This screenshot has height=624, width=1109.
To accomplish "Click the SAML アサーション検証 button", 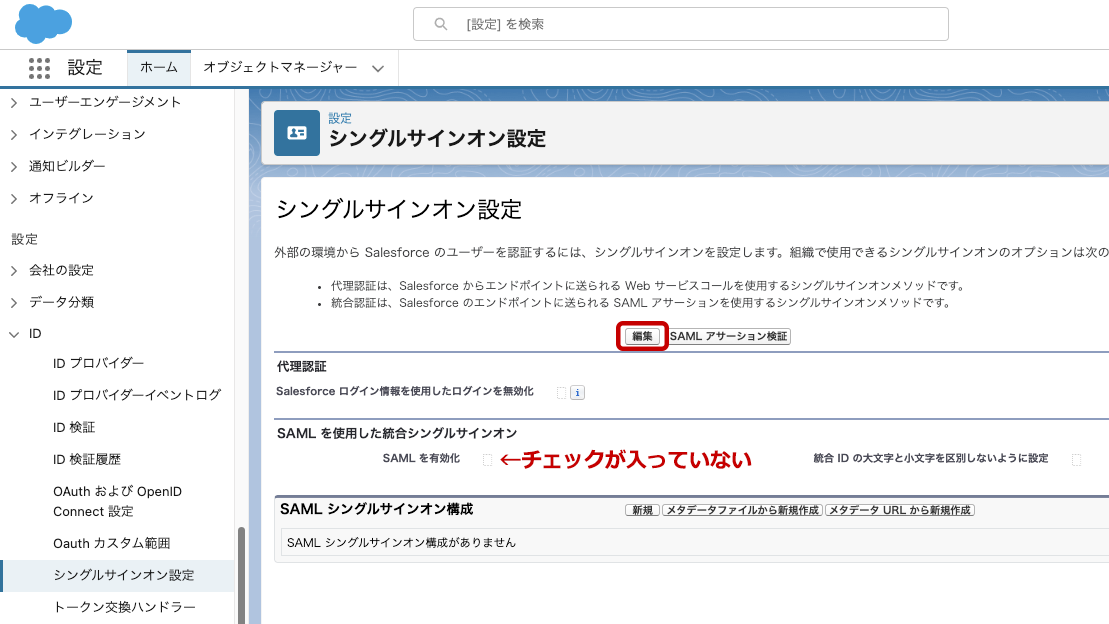I will [x=729, y=337].
